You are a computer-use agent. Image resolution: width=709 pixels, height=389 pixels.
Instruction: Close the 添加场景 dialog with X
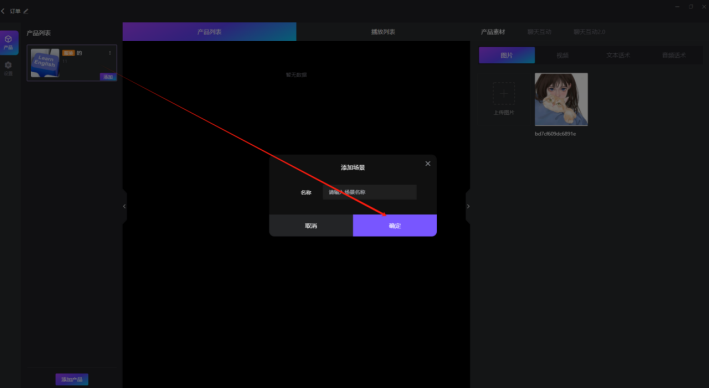click(428, 163)
